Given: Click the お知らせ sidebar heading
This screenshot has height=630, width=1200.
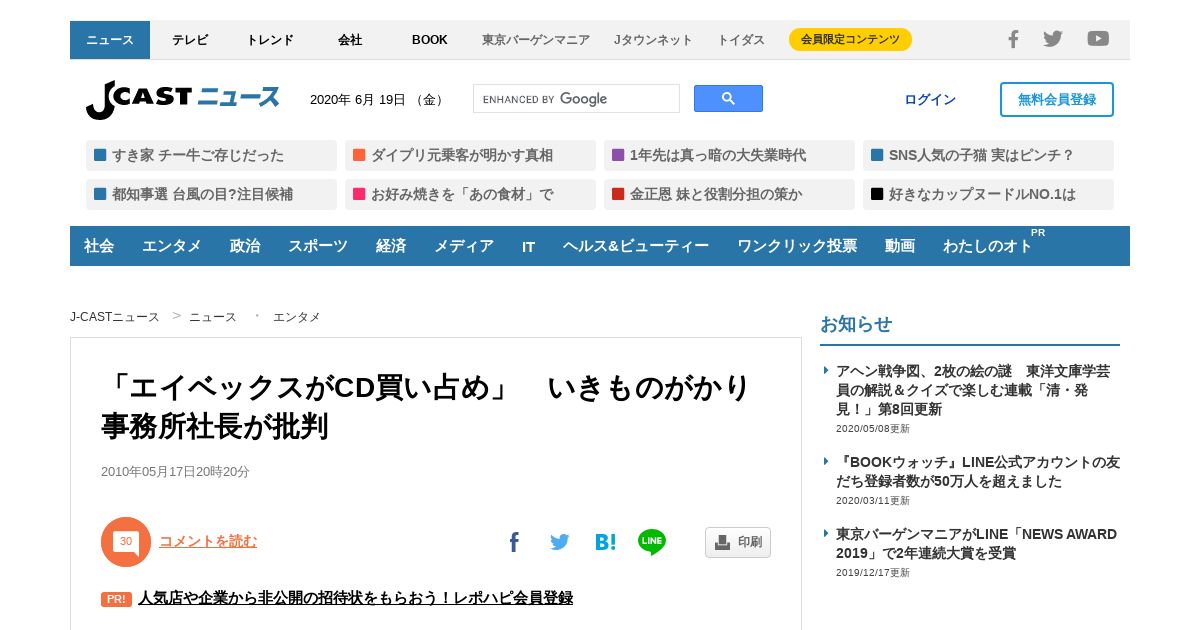Looking at the screenshot, I should click(856, 324).
